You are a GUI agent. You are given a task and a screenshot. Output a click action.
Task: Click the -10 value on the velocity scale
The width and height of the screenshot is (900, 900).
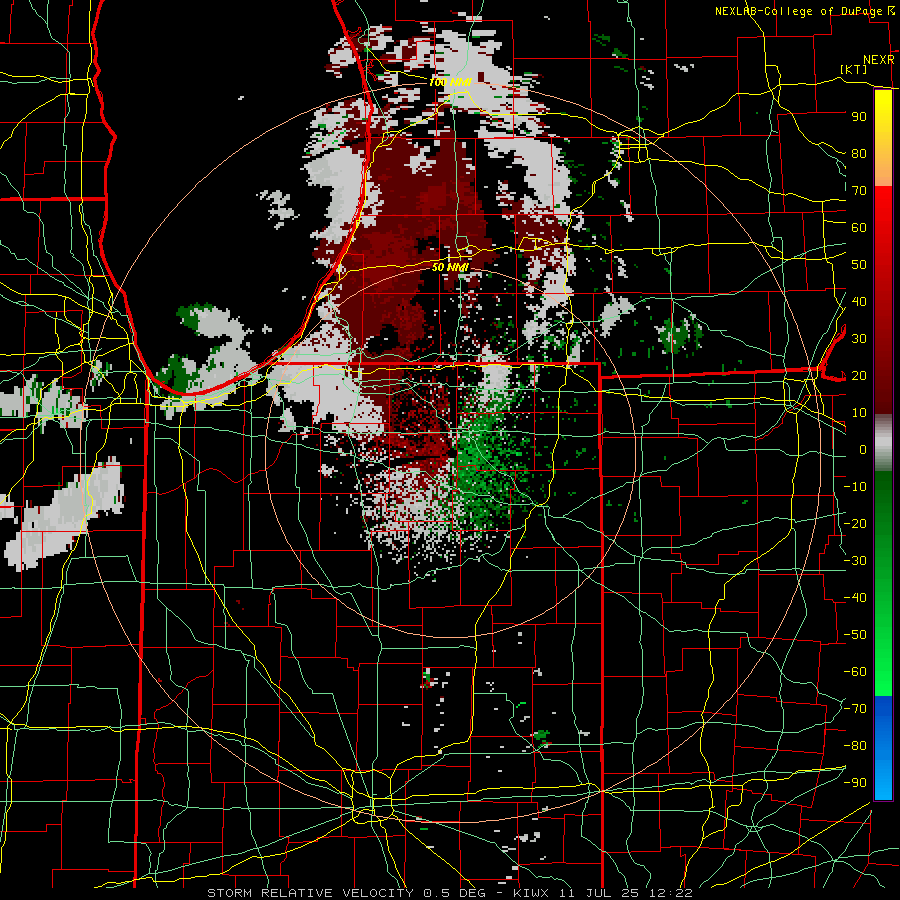pos(855,487)
